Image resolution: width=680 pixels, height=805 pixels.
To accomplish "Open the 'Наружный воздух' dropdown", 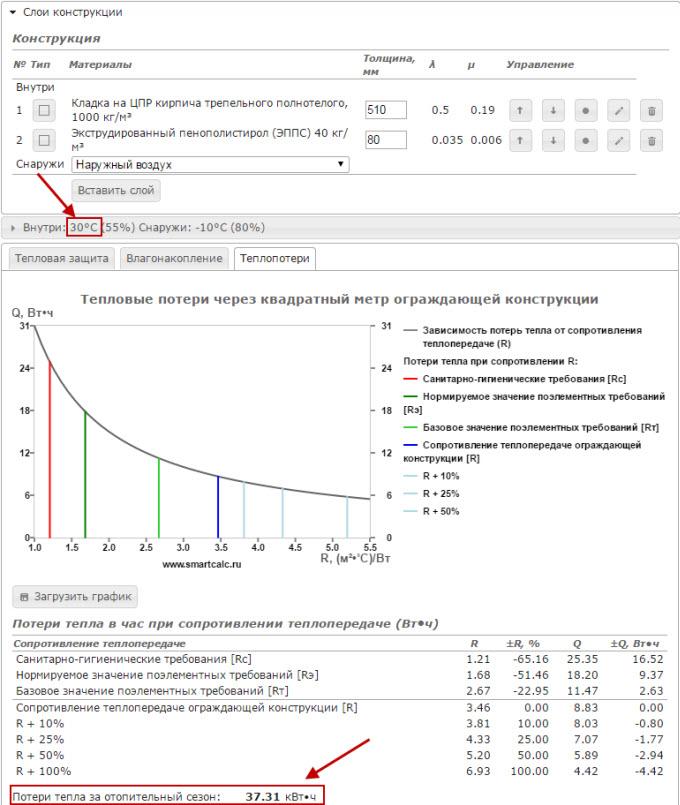I will pyautogui.click(x=210, y=164).
